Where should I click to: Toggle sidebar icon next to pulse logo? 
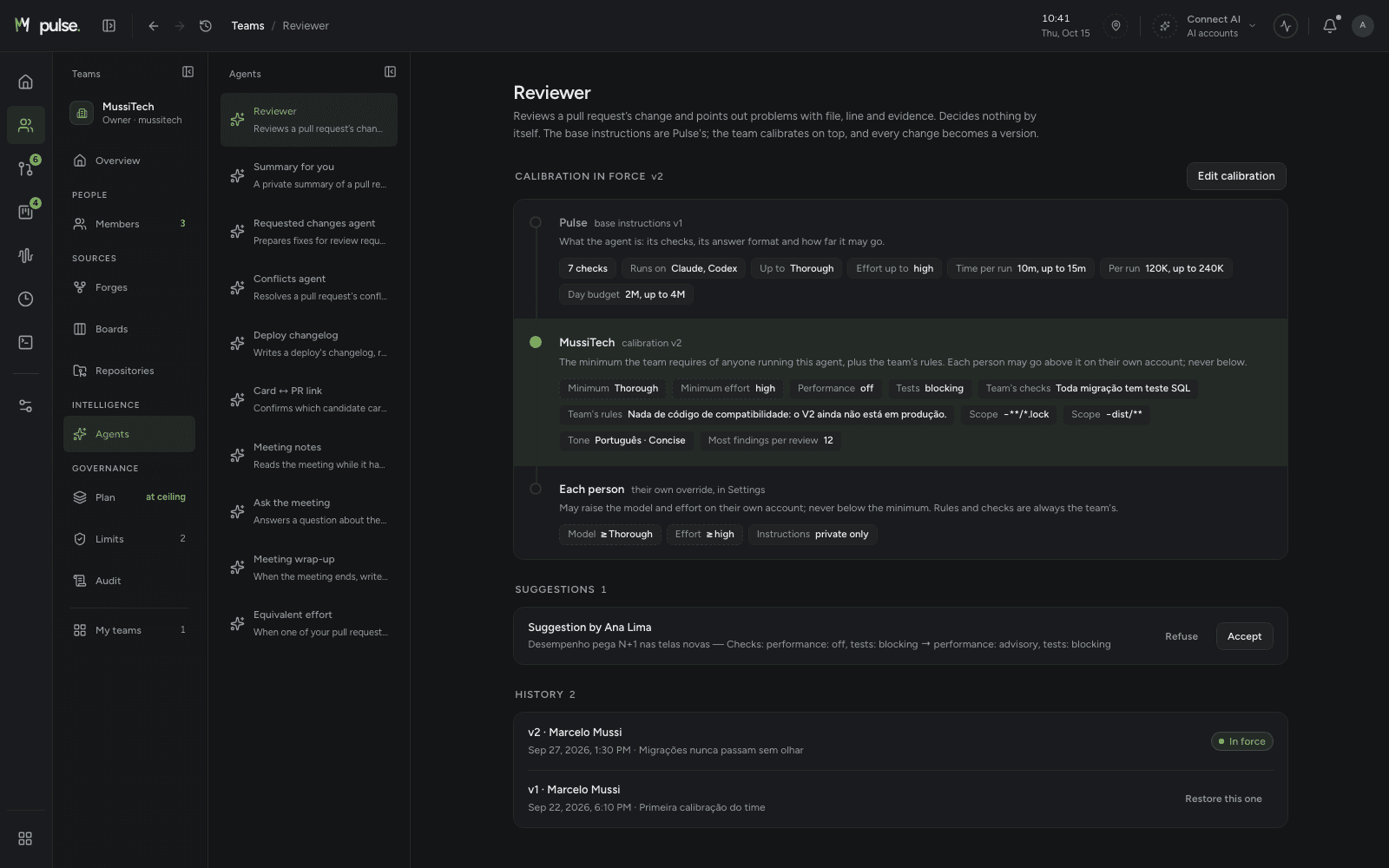pyautogui.click(x=109, y=26)
